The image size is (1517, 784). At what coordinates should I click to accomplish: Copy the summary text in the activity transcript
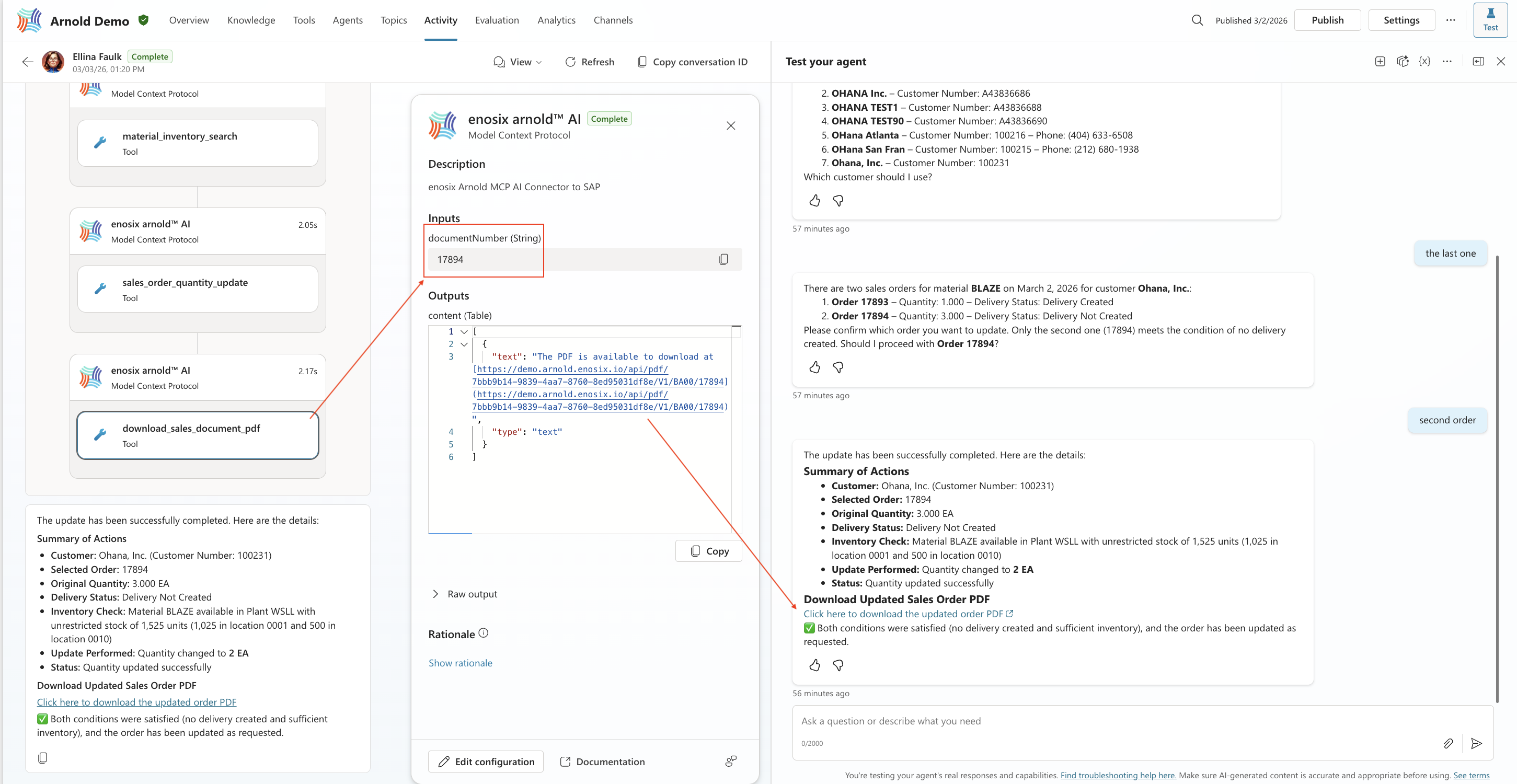[42, 757]
